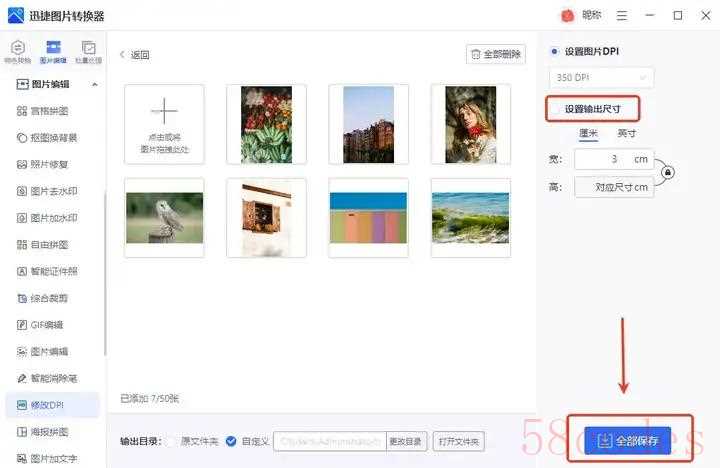Select 图片去水印 tool

click(47, 191)
